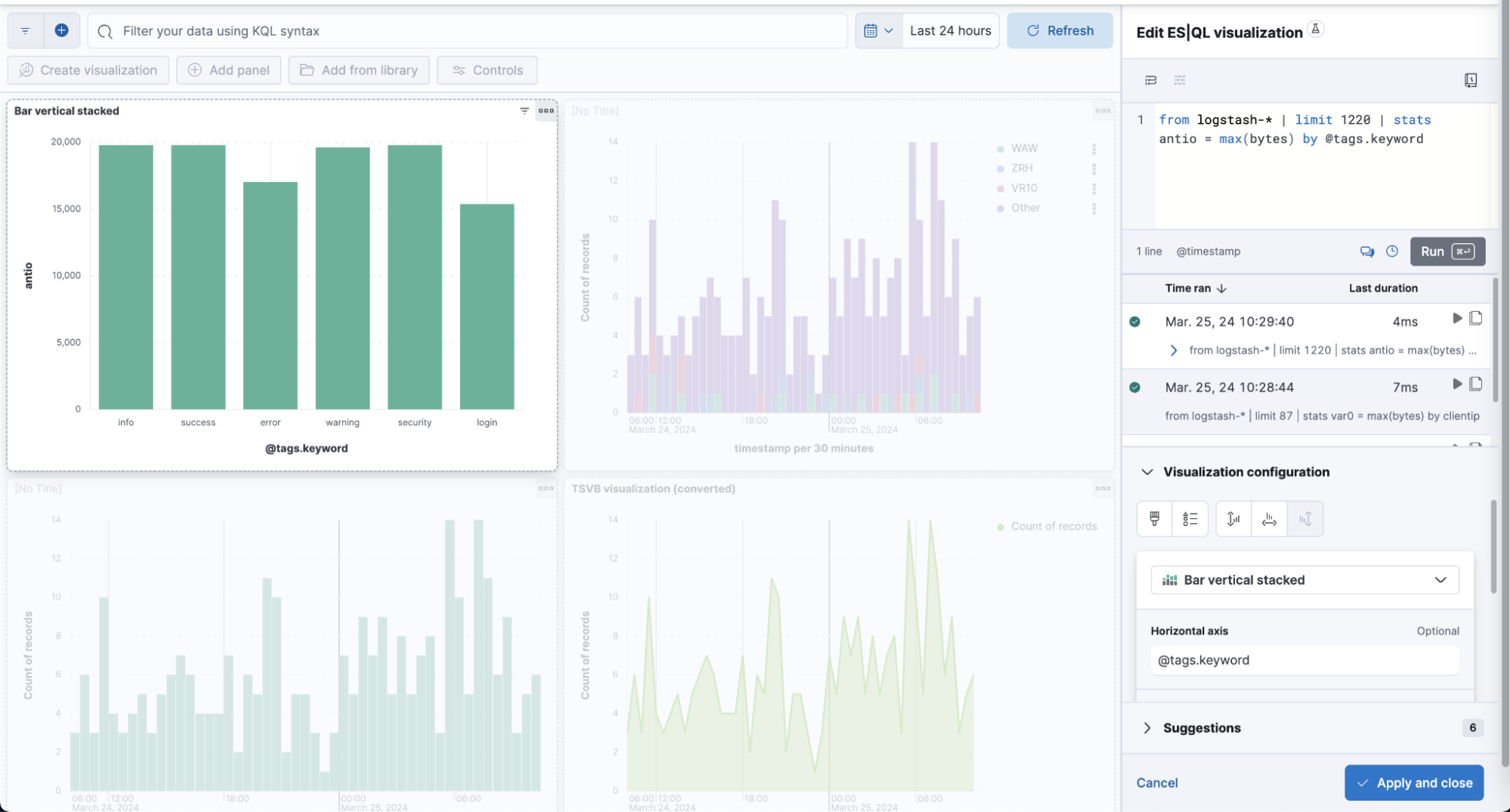Screen dimensions: 1510x812
Task: Open the appearance paintbrush settings
Action: (1154, 519)
